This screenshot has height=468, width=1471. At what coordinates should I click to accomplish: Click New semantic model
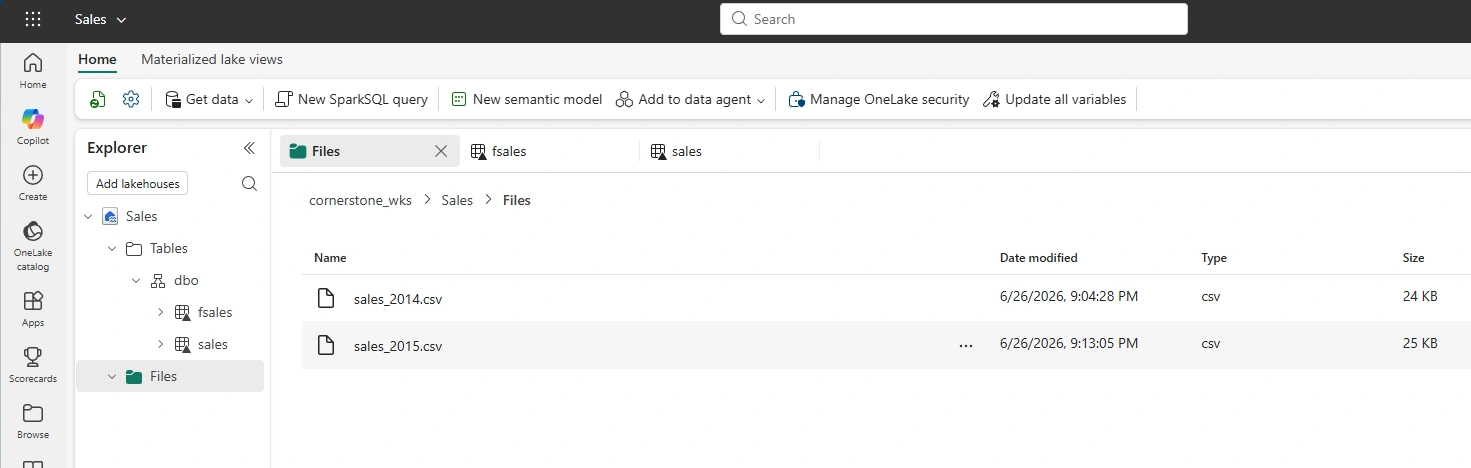point(526,99)
